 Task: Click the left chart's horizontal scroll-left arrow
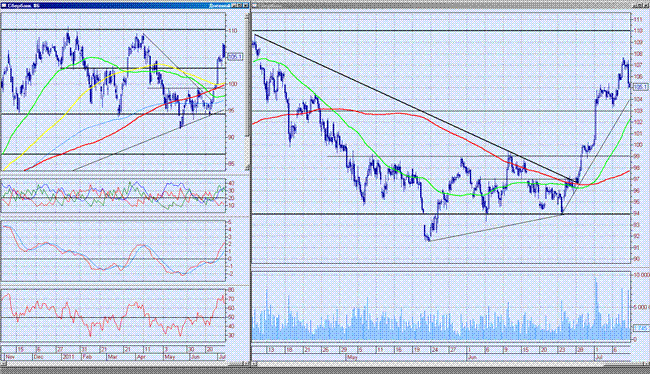(x=3, y=364)
